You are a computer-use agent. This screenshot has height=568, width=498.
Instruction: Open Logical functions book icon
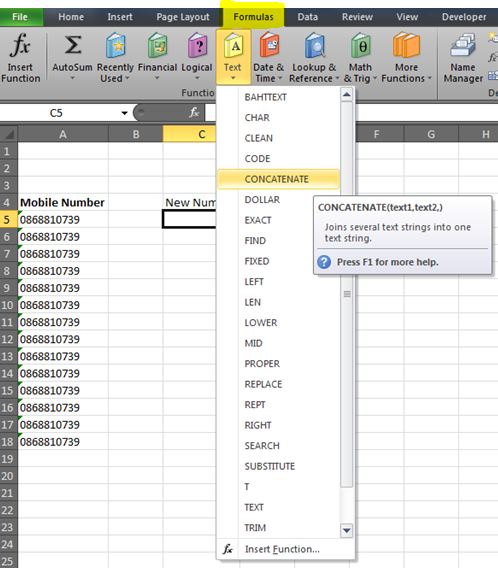point(197,46)
